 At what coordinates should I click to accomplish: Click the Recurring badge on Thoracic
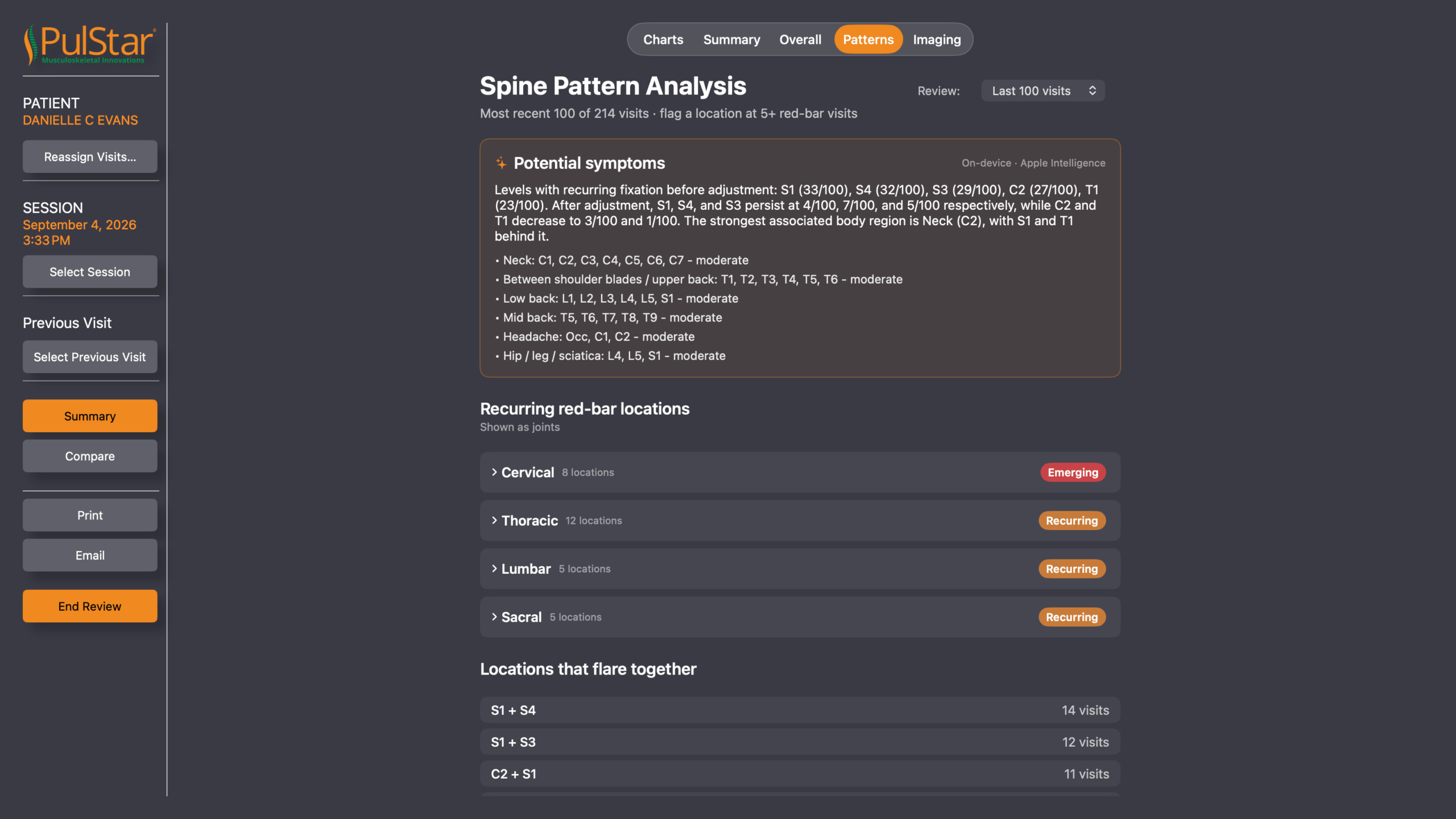coord(1072,520)
